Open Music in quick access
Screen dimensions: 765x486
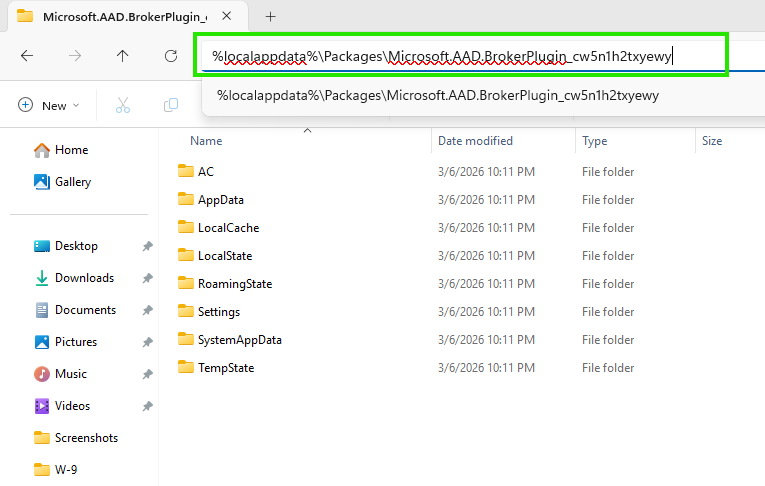click(x=60, y=374)
